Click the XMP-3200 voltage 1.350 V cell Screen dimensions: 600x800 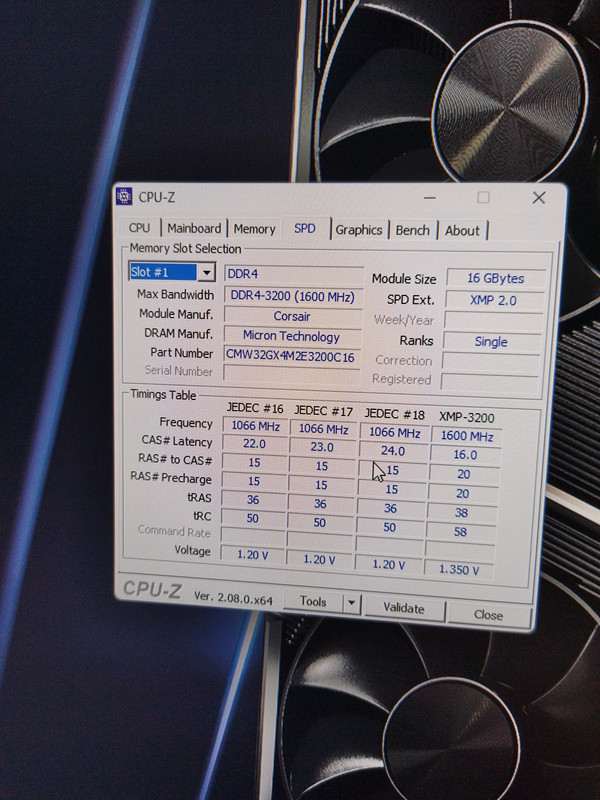459,570
